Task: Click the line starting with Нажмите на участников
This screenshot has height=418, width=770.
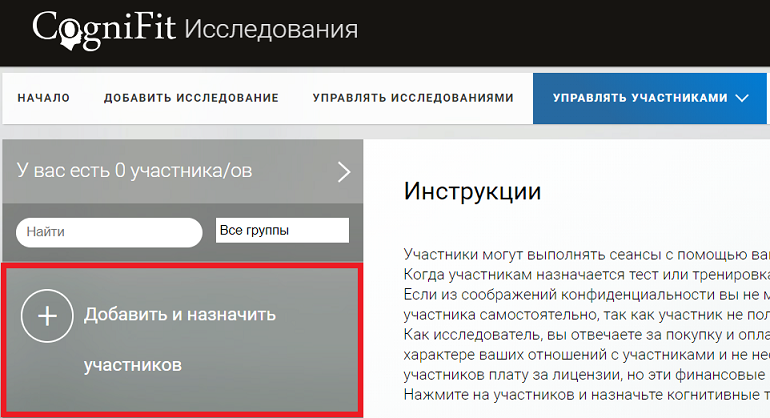Action: click(x=586, y=397)
